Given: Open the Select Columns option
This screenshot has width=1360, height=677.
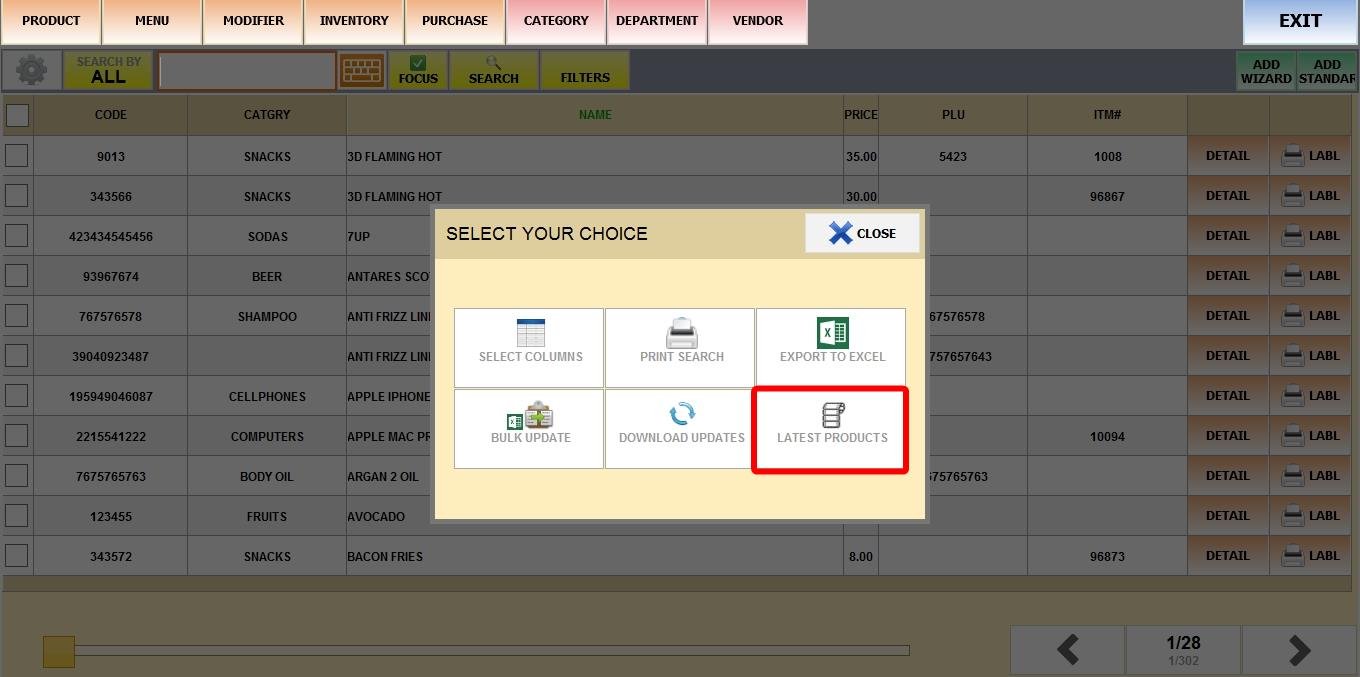Looking at the screenshot, I should (530, 346).
